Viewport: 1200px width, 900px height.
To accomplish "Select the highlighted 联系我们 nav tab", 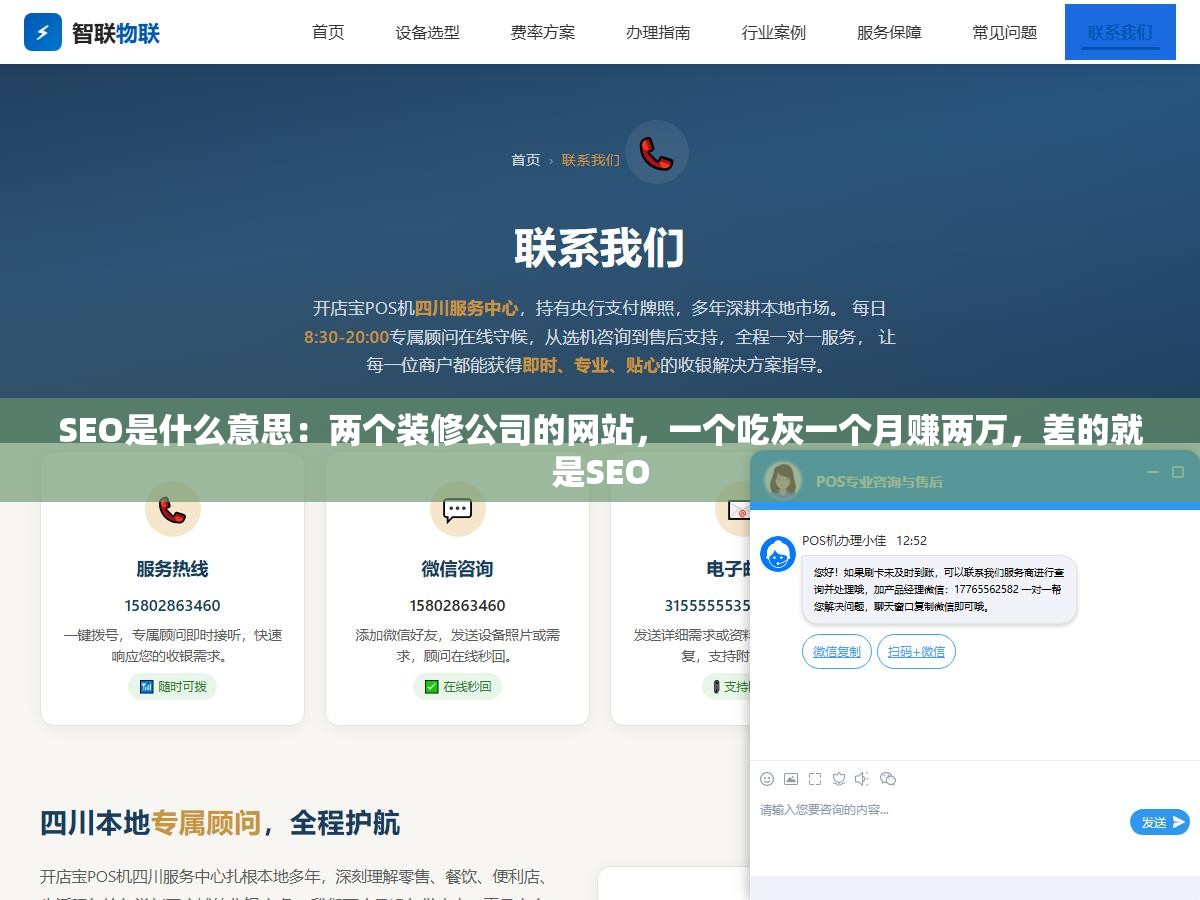I will click(1120, 32).
